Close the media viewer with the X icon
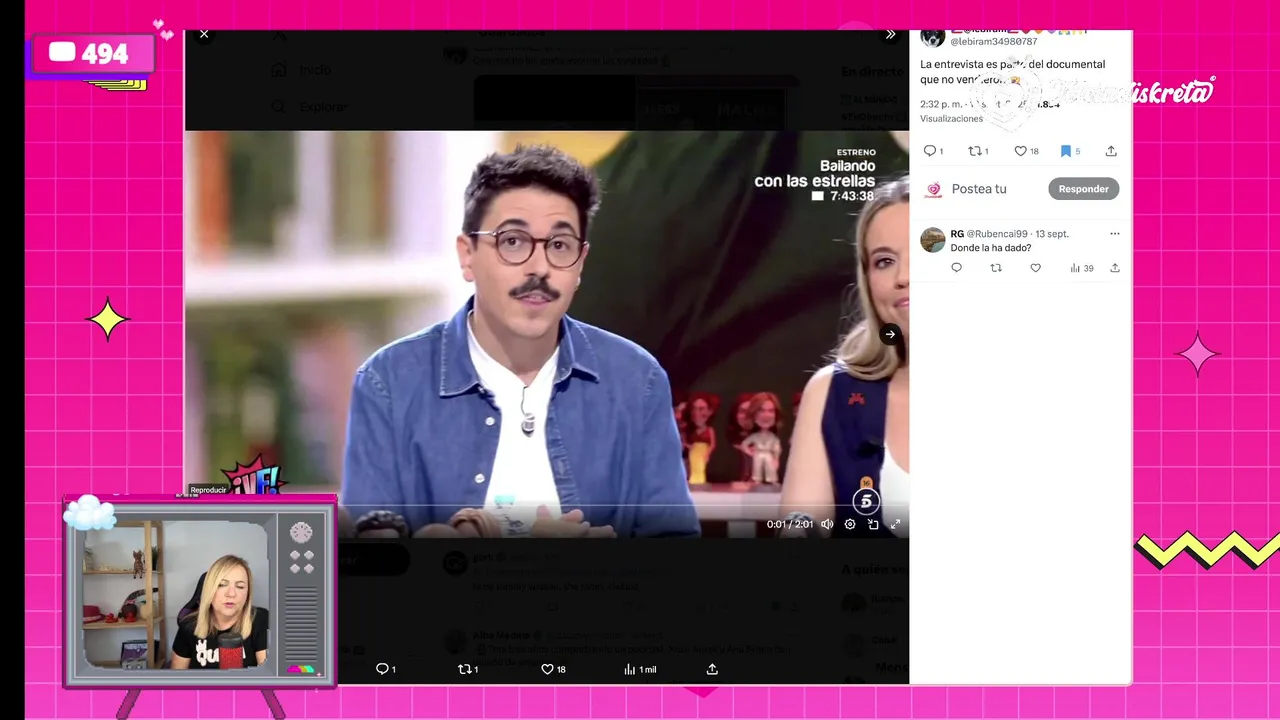The width and height of the screenshot is (1280, 720). point(204,34)
